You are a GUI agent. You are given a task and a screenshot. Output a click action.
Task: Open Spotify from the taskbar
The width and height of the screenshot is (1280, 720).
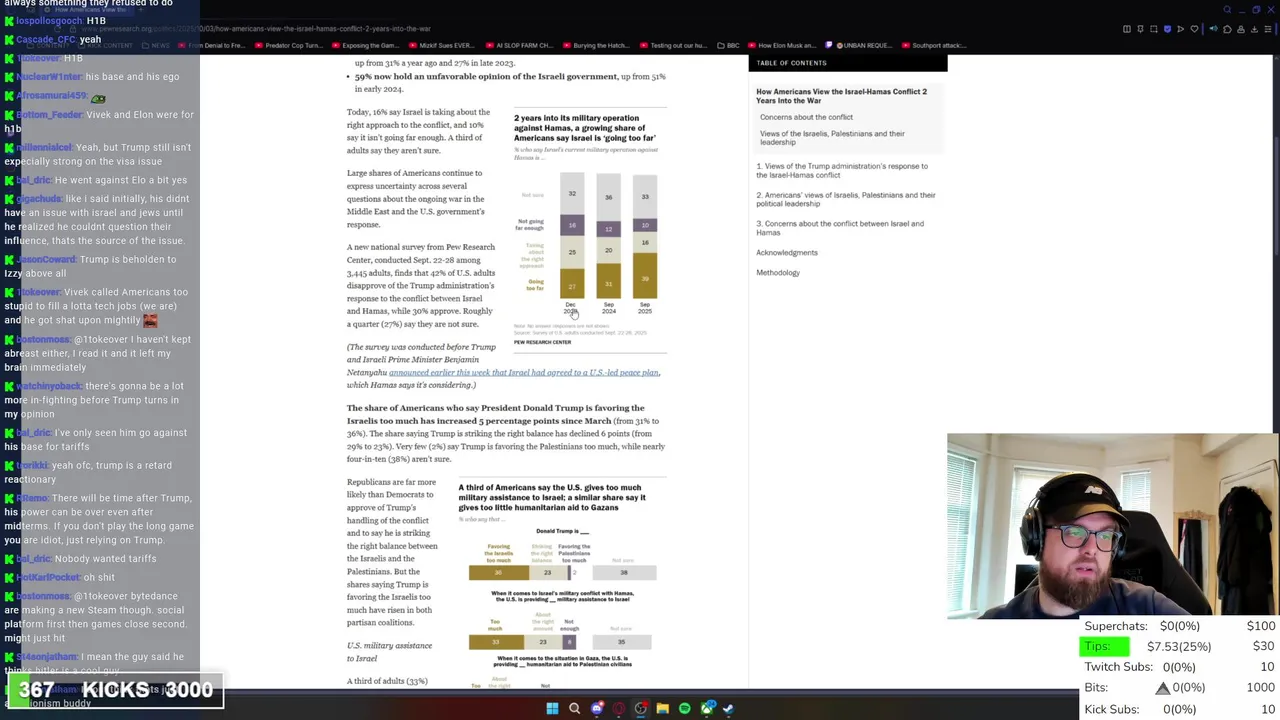684,709
